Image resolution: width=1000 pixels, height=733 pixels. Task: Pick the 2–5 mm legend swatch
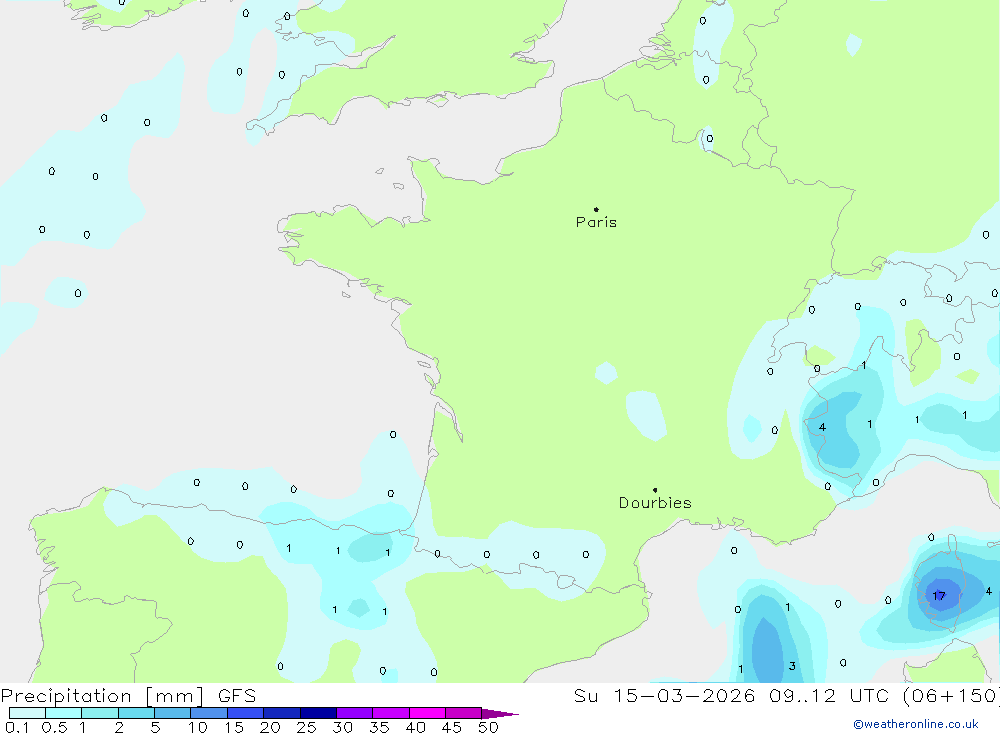(136, 713)
